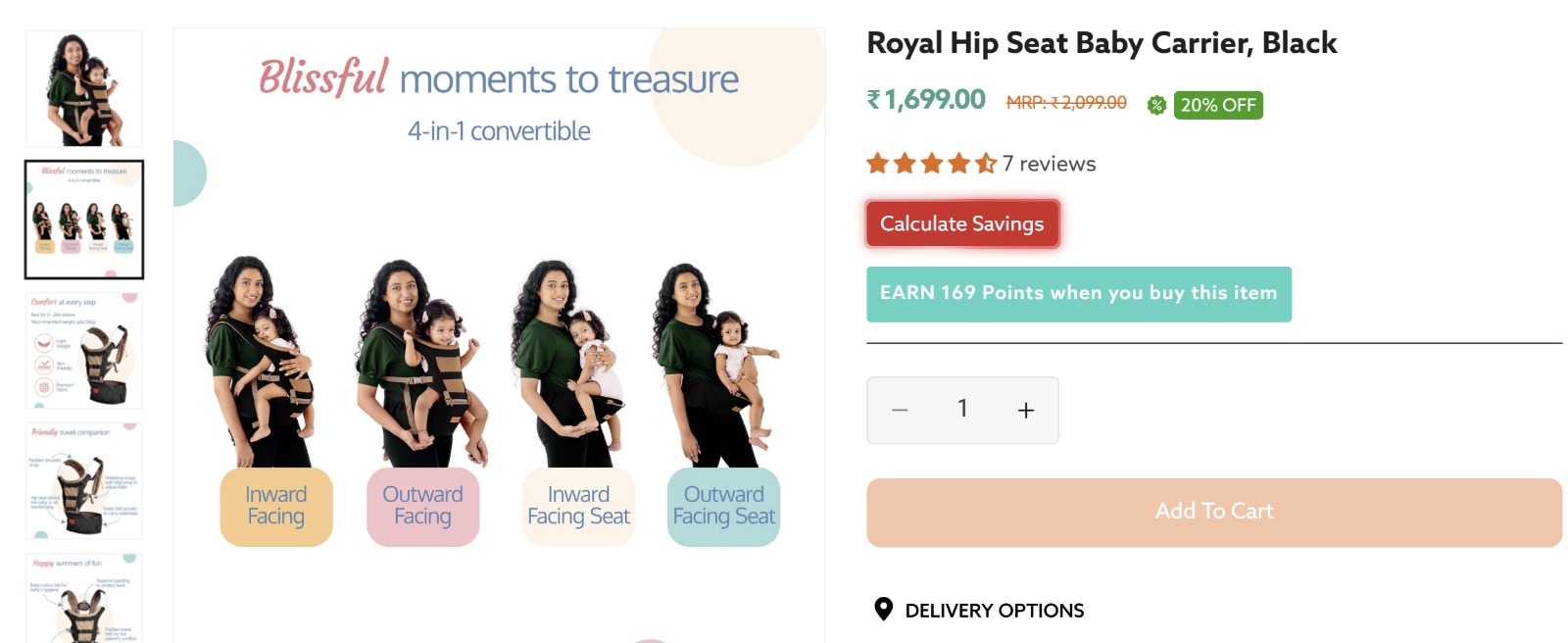Click the quantity number field
This screenshot has width=1568, height=643.
[x=962, y=409]
